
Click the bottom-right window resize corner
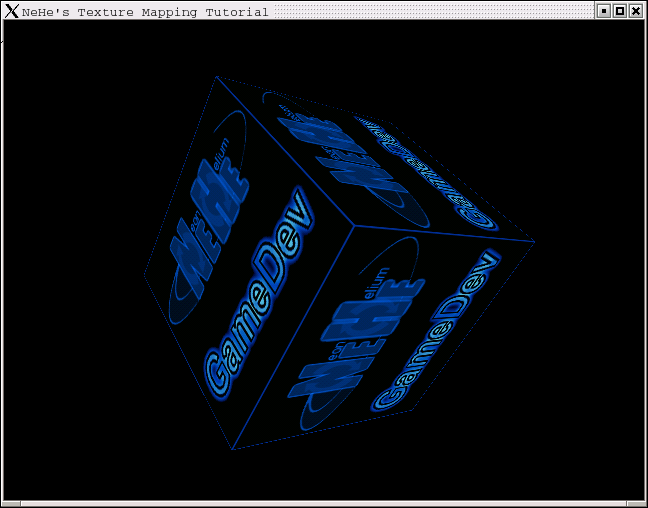pyautogui.click(x=637, y=504)
